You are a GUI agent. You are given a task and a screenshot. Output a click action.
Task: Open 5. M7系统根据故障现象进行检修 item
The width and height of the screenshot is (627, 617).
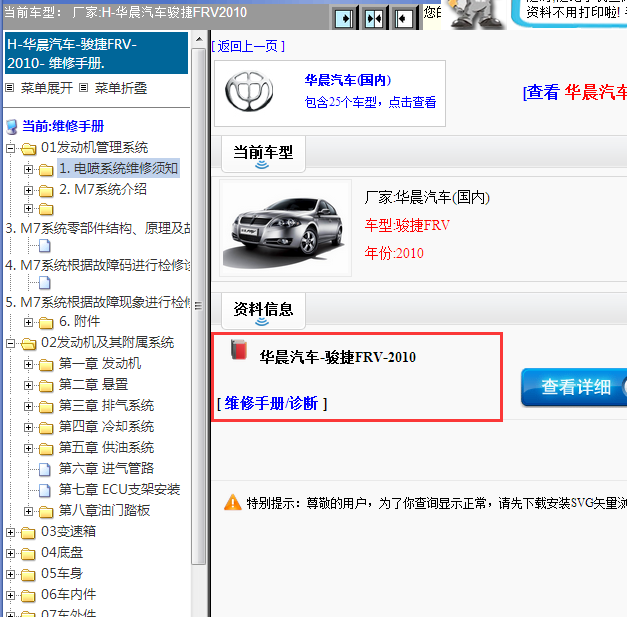[98, 302]
